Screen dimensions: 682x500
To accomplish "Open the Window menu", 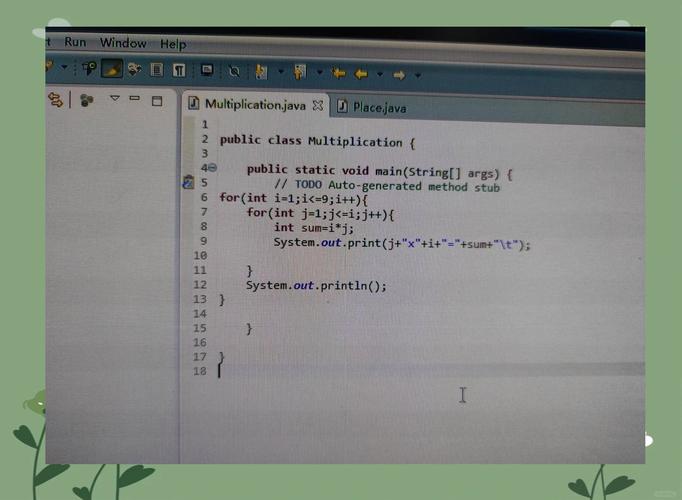I will 122,43.
